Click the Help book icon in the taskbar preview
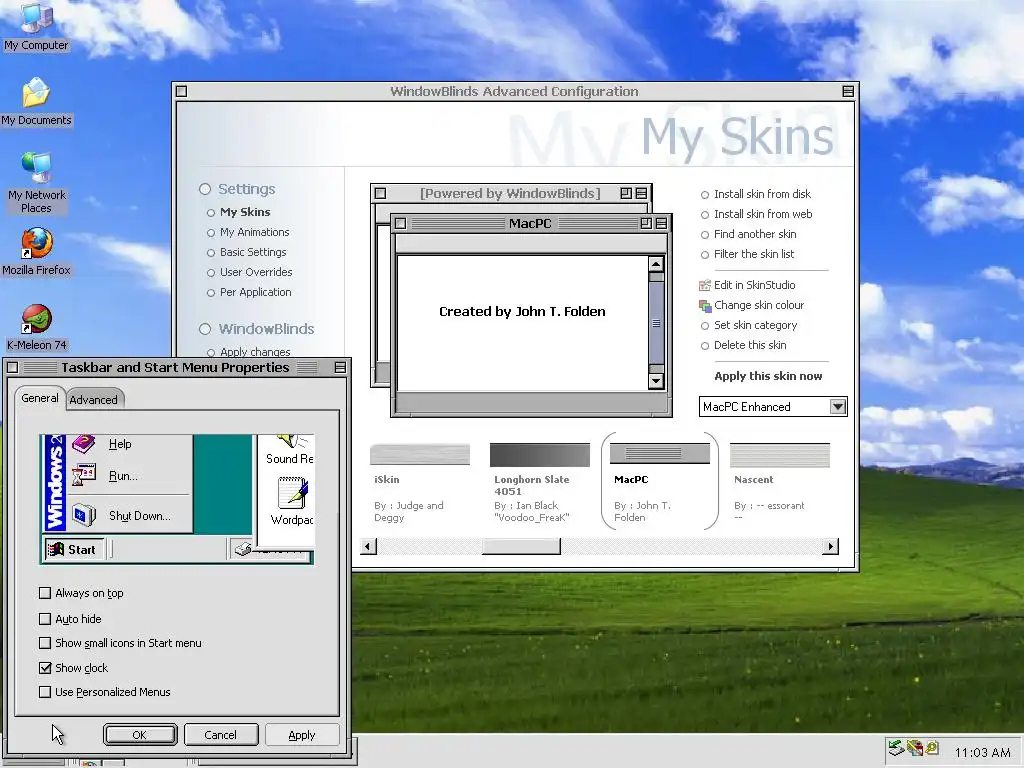The height and width of the screenshot is (768, 1024). coord(84,444)
